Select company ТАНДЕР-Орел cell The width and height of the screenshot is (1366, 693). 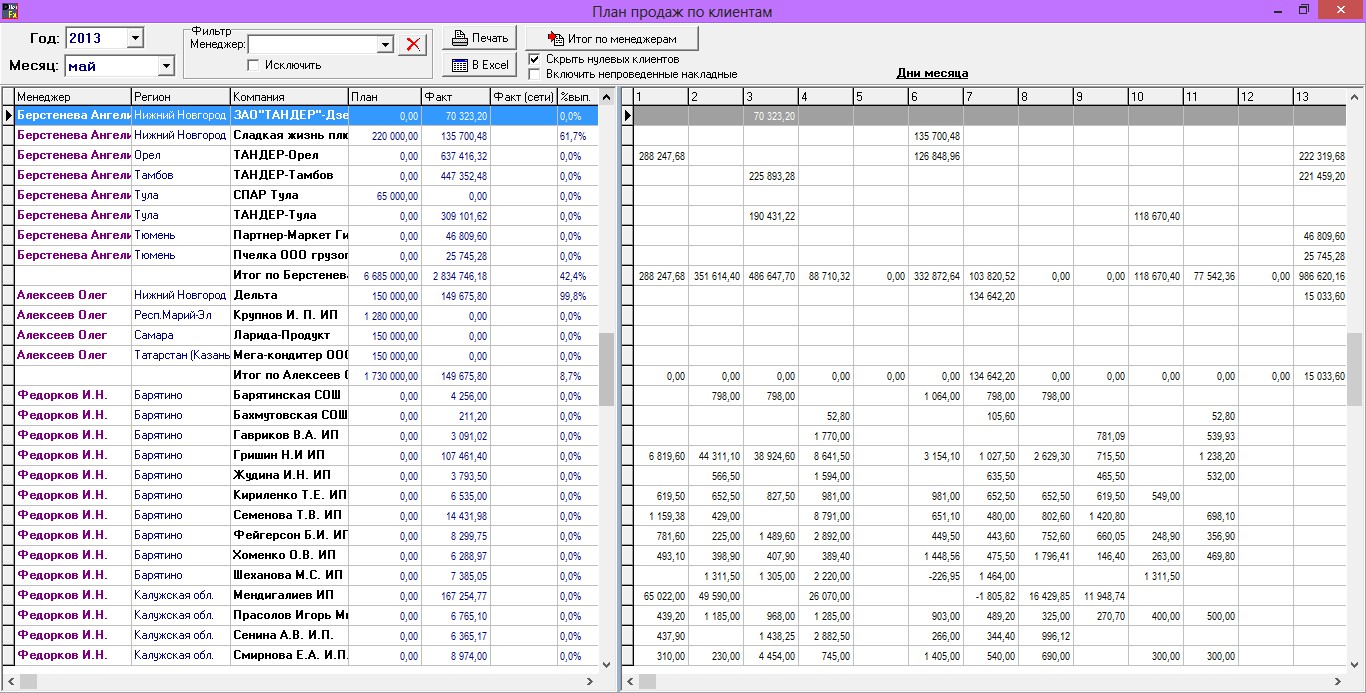[289, 156]
